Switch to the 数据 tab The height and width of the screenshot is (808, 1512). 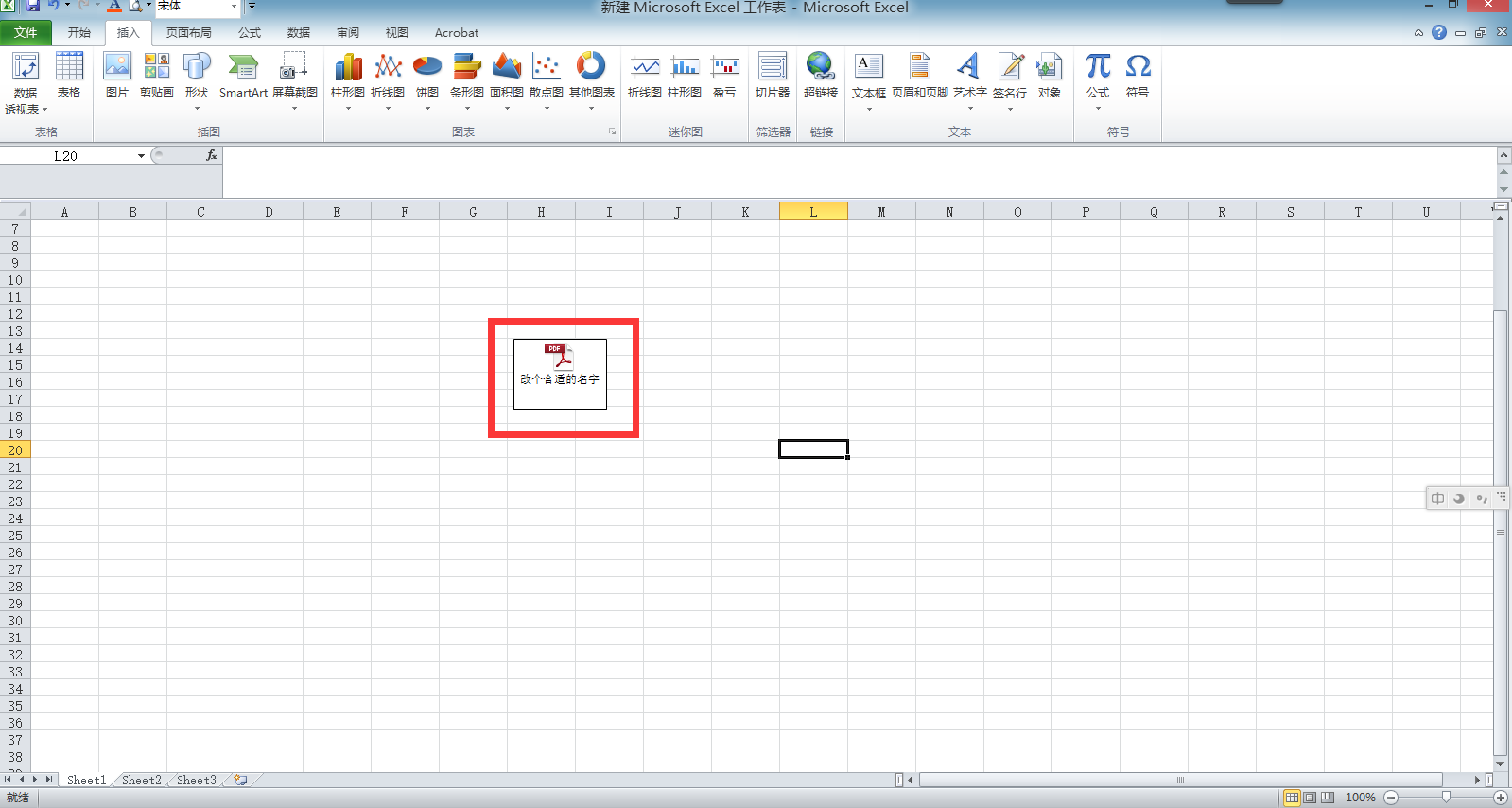tap(299, 32)
